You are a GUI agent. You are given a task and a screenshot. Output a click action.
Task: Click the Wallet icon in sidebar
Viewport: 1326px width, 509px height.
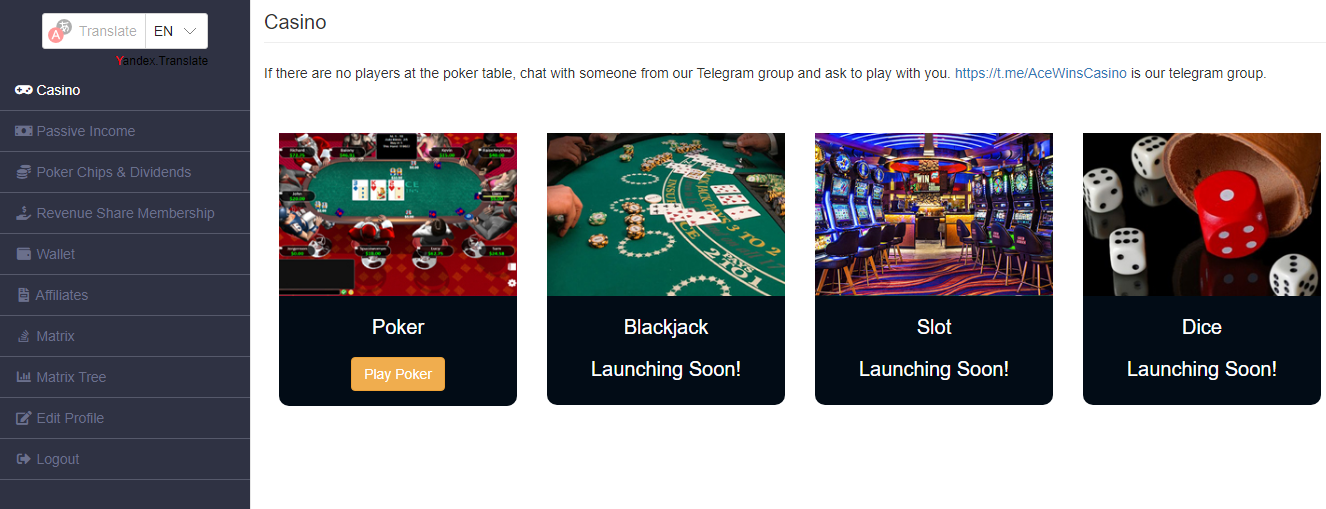24,254
